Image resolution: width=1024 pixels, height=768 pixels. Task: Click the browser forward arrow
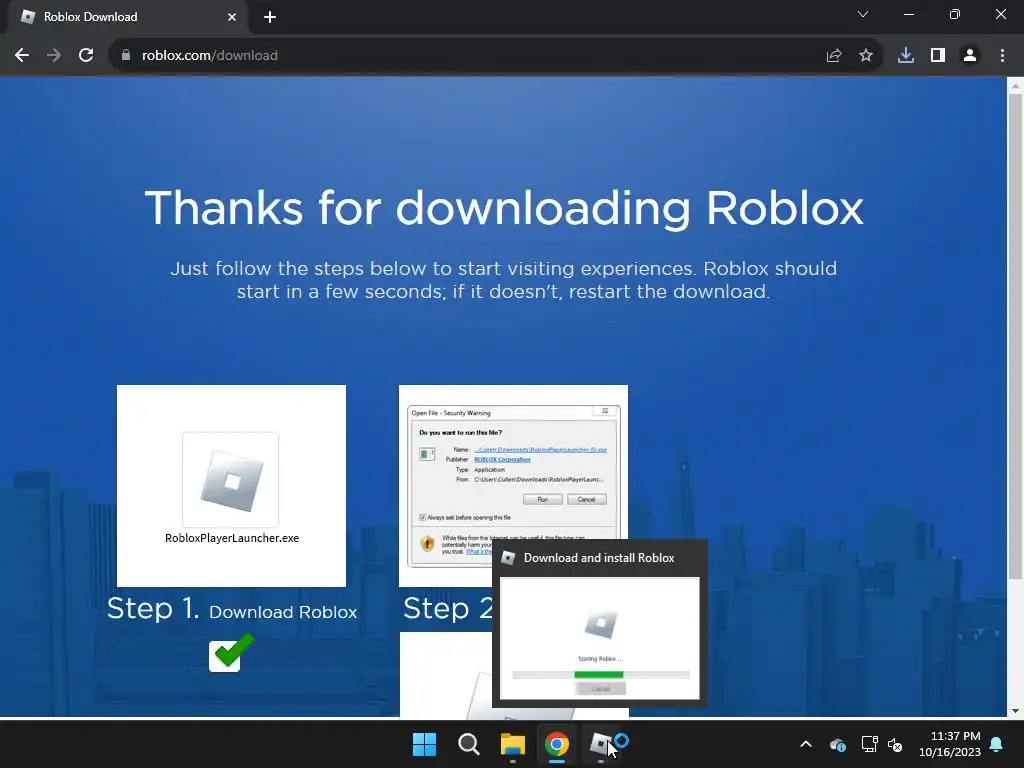(54, 56)
